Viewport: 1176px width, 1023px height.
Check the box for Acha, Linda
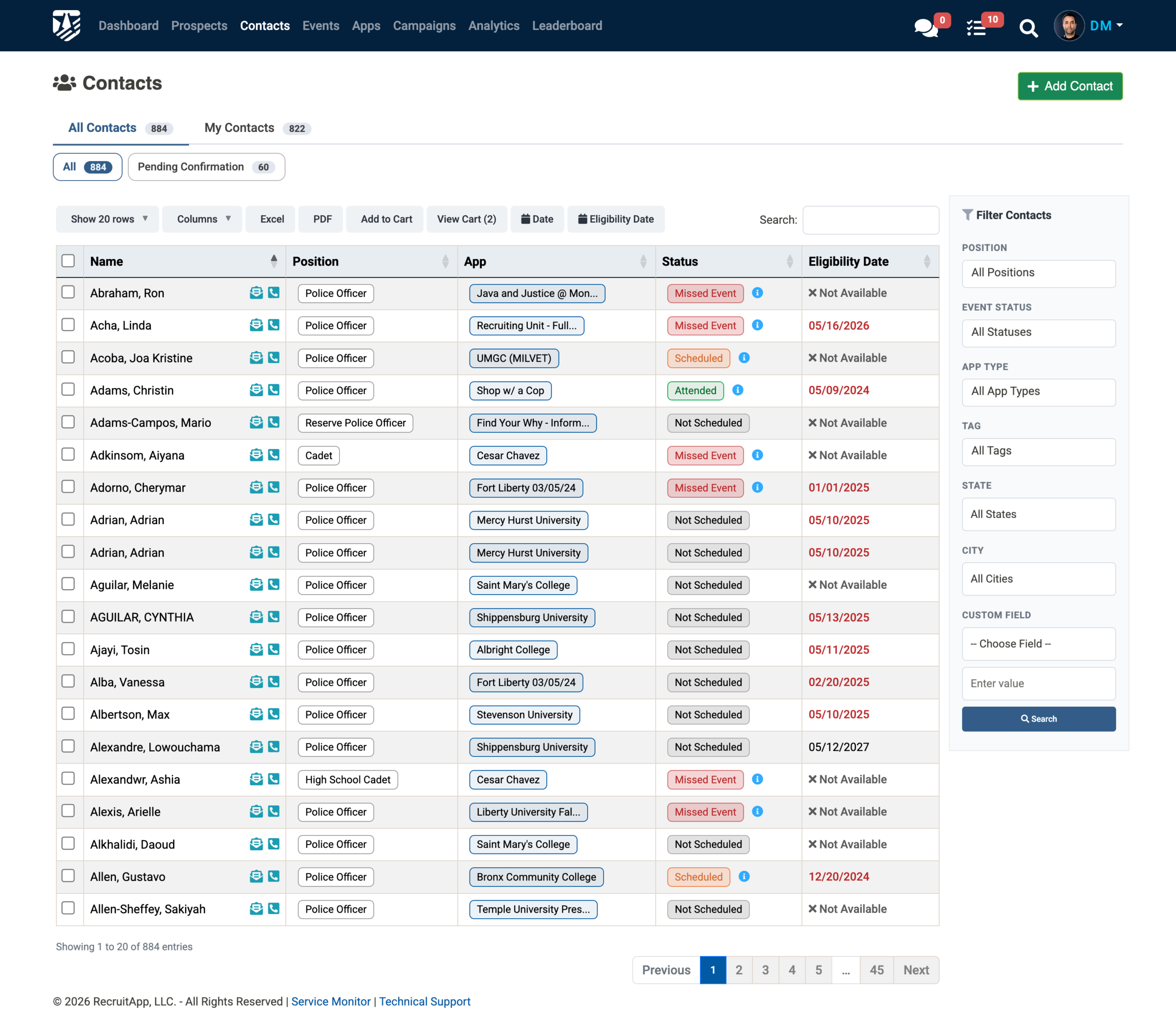tap(68, 325)
